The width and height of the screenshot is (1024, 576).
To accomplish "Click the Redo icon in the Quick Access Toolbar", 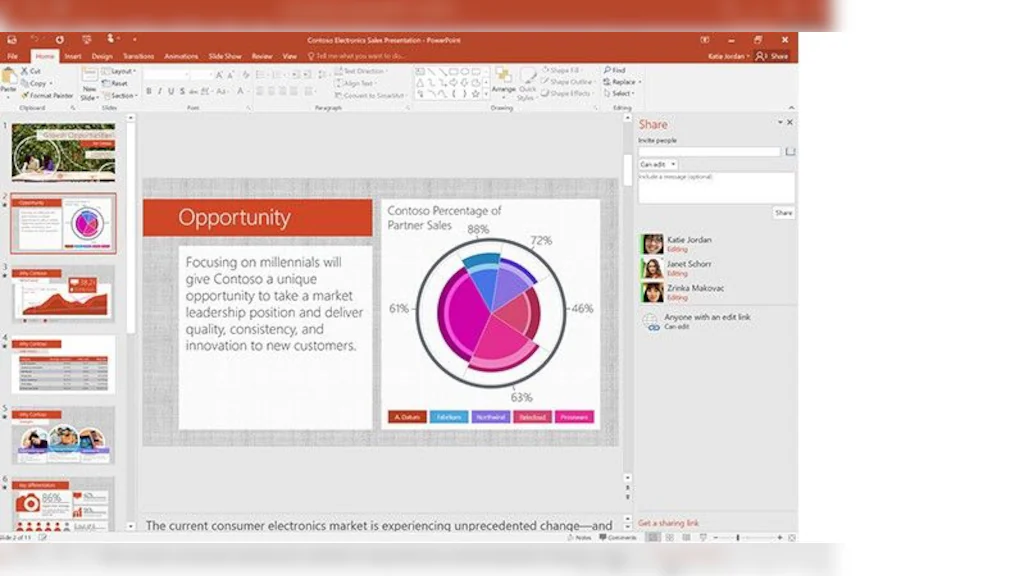I will (59, 40).
